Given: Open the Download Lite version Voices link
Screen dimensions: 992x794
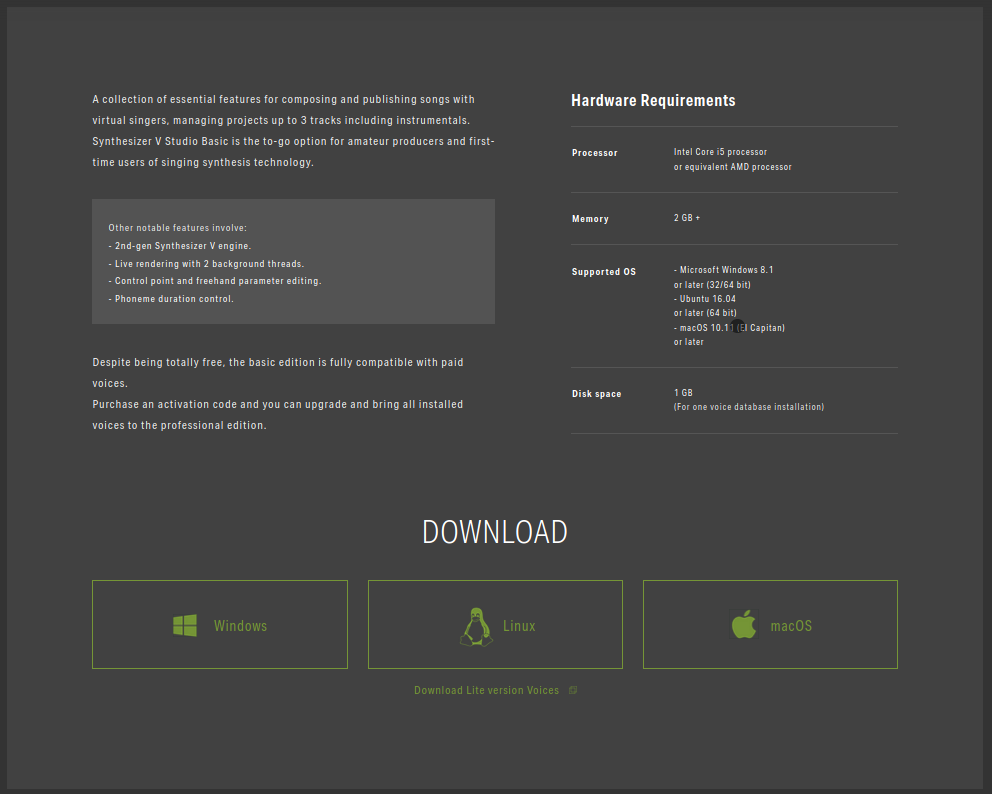Looking at the screenshot, I should click(x=487, y=690).
